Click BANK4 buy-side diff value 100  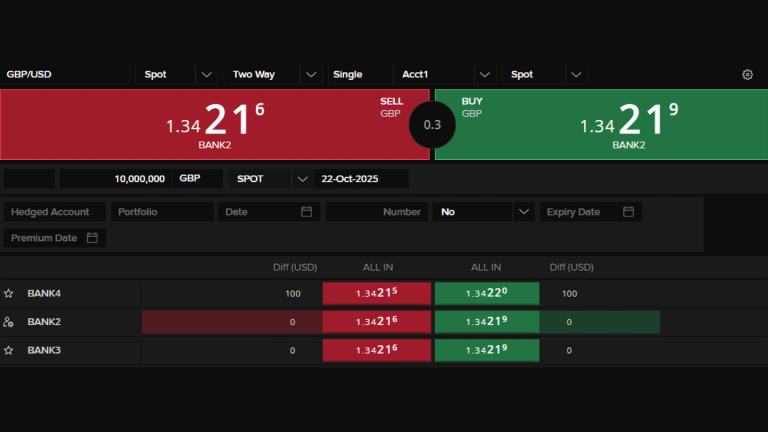[569, 294]
